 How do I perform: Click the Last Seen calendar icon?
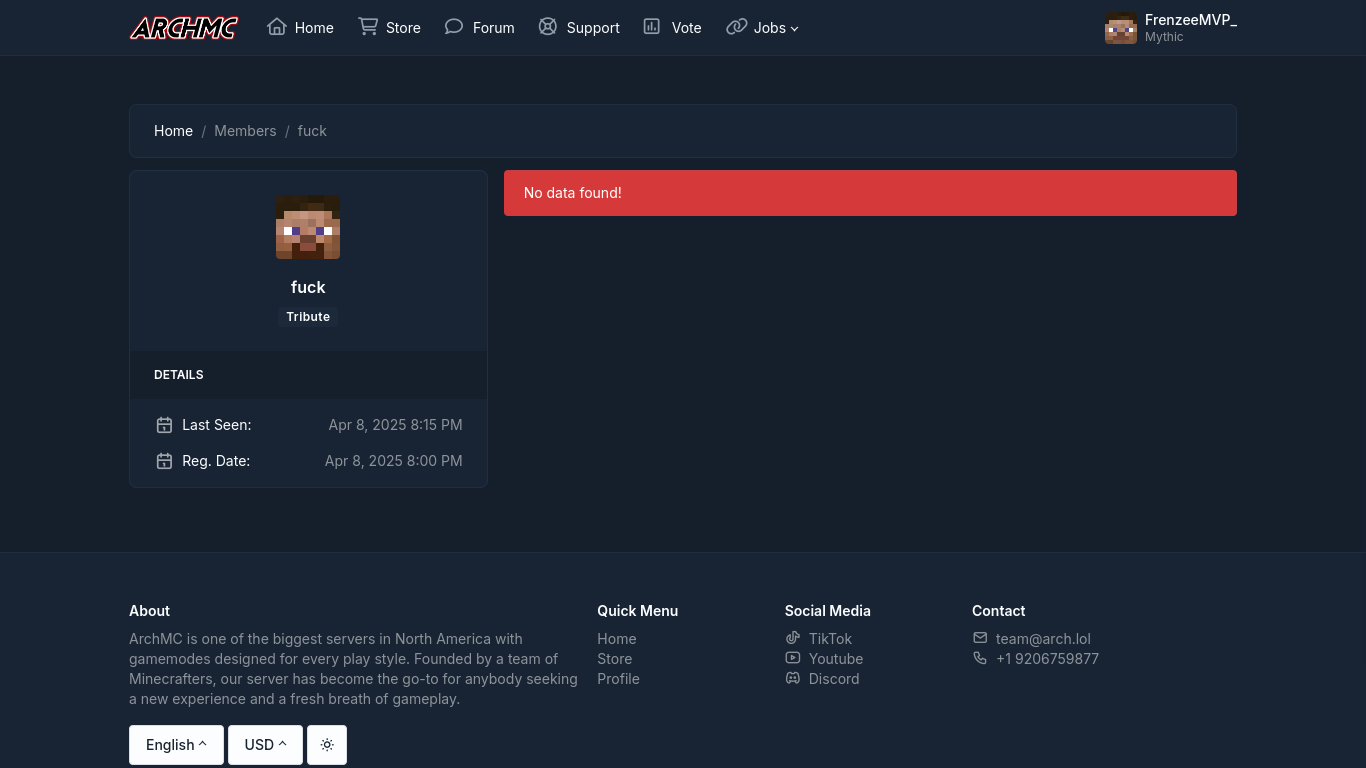[164, 425]
